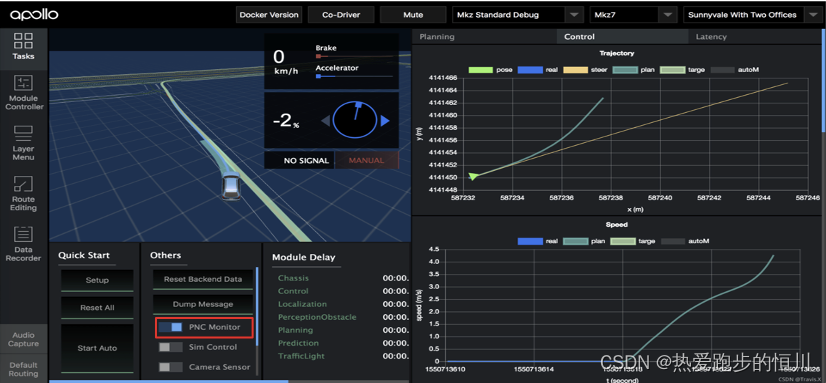Click TrafficLight in Module Delay list

(301, 356)
